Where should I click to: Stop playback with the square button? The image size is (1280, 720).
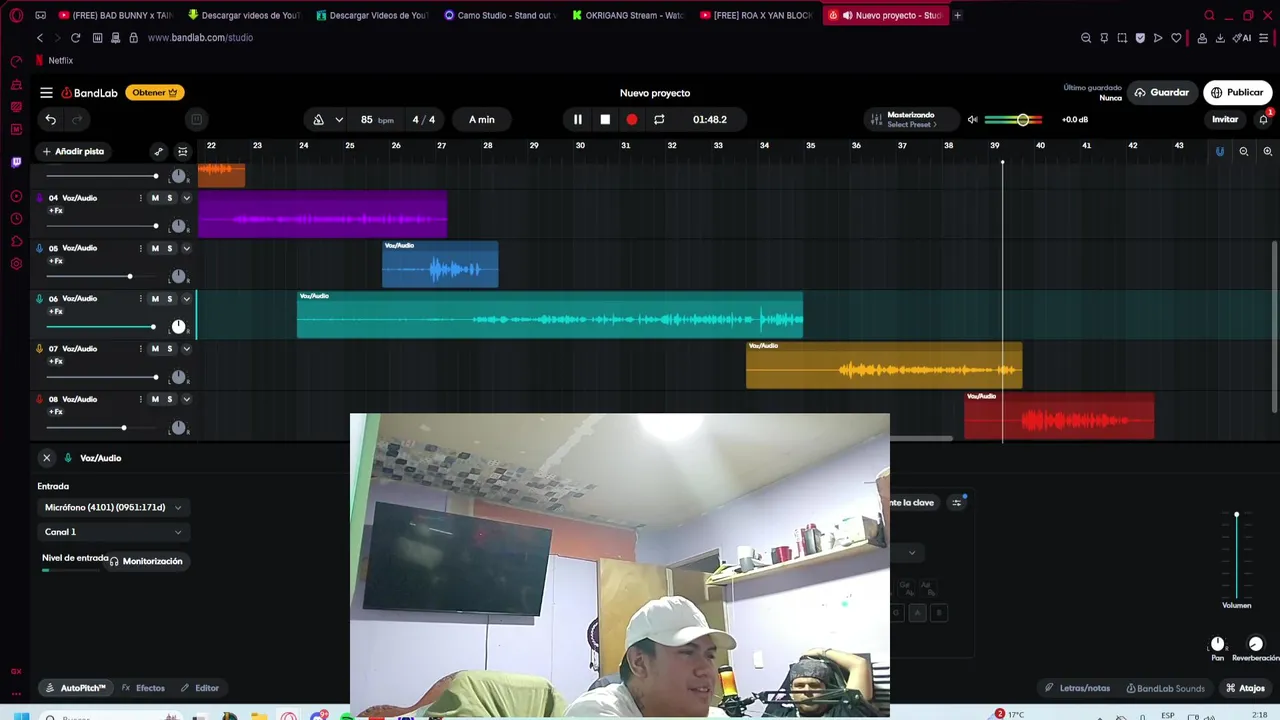605,119
